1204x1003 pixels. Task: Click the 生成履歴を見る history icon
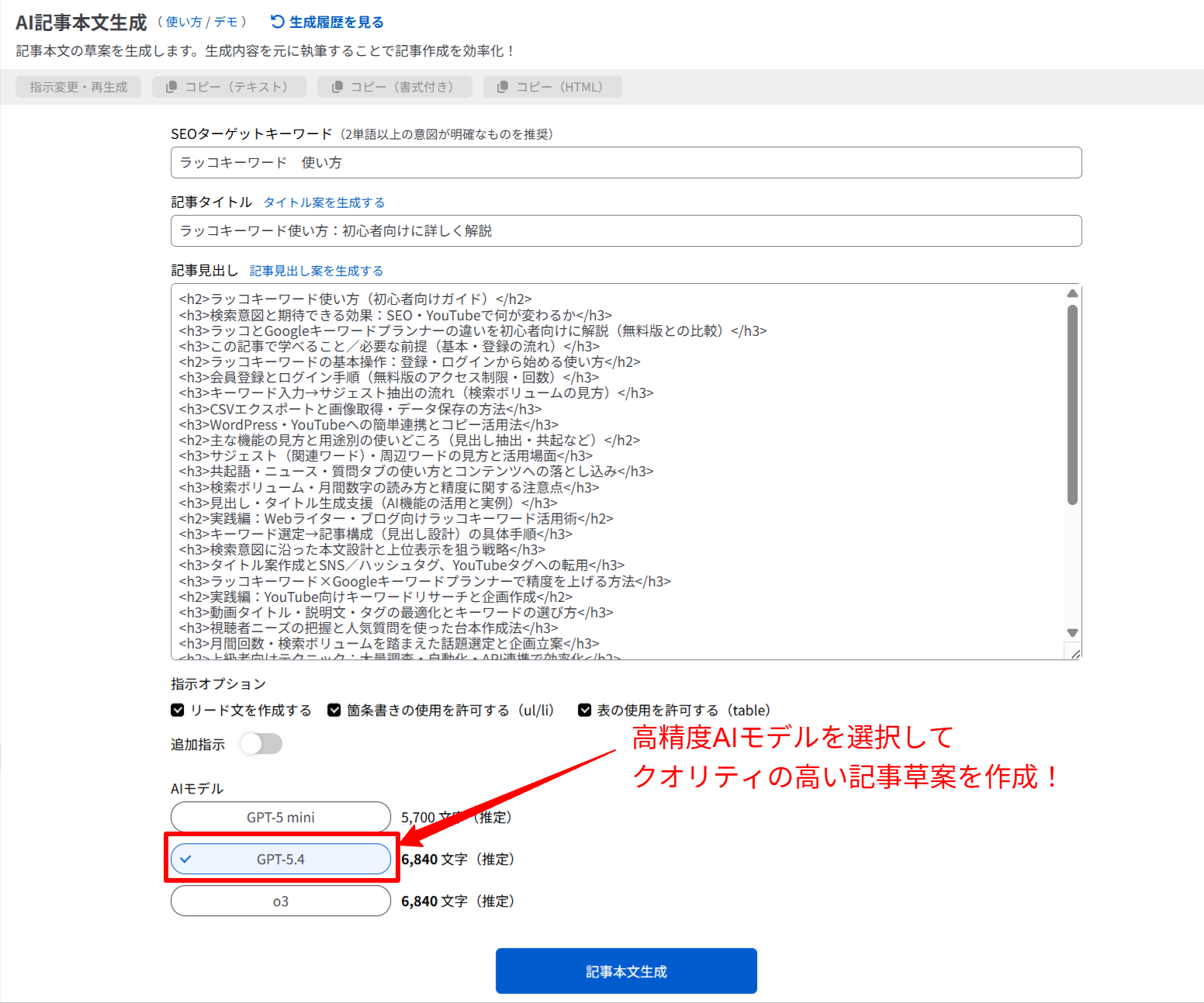(277, 22)
